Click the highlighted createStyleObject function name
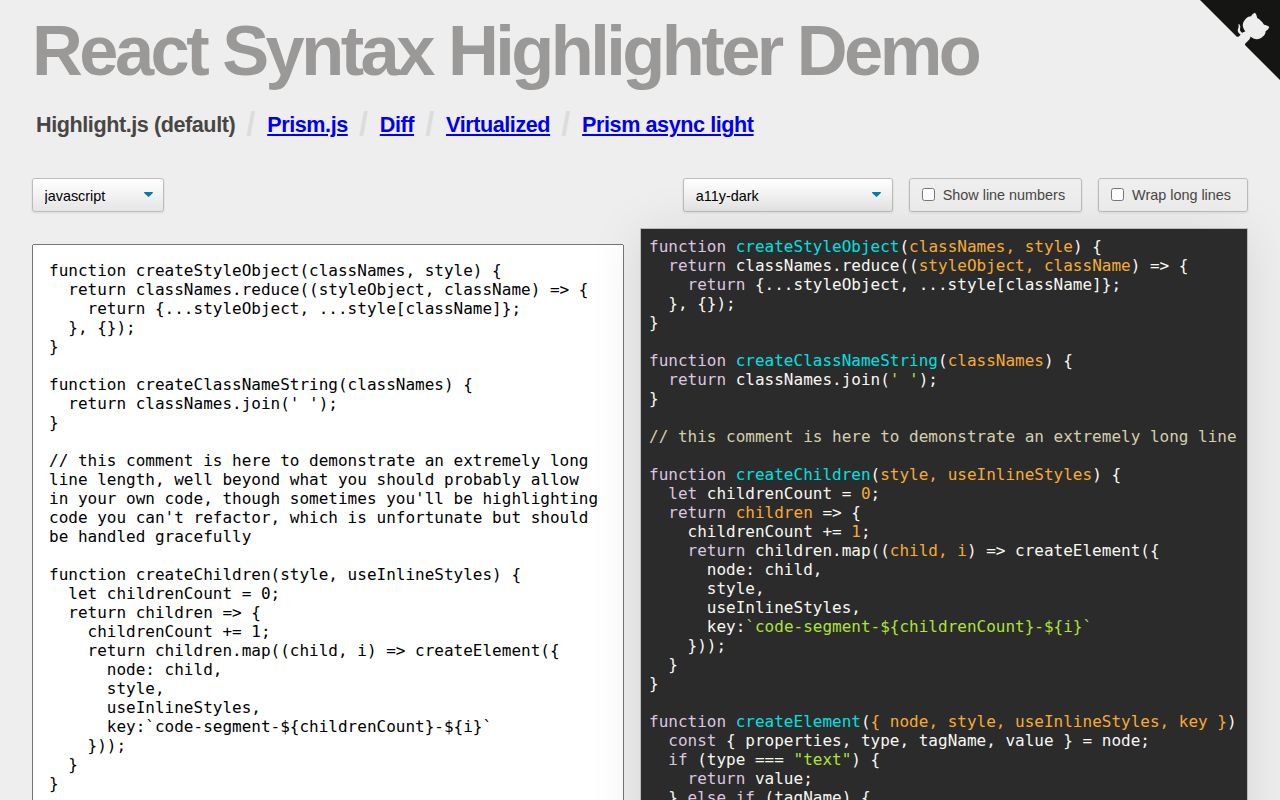Viewport: 1280px width, 800px height. click(x=818, y=246)
